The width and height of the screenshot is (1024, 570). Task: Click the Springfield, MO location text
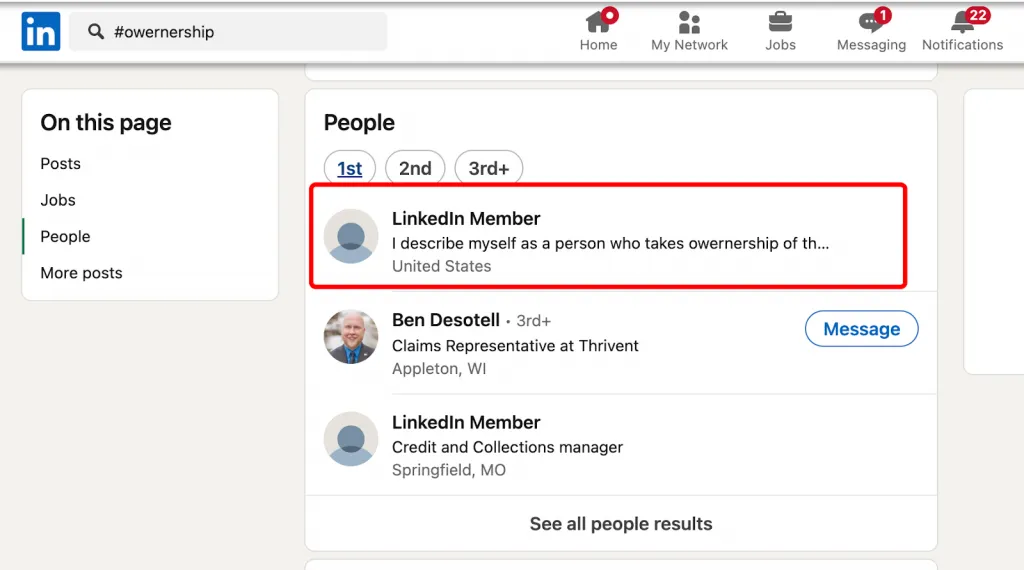click(x=449, y=470)
